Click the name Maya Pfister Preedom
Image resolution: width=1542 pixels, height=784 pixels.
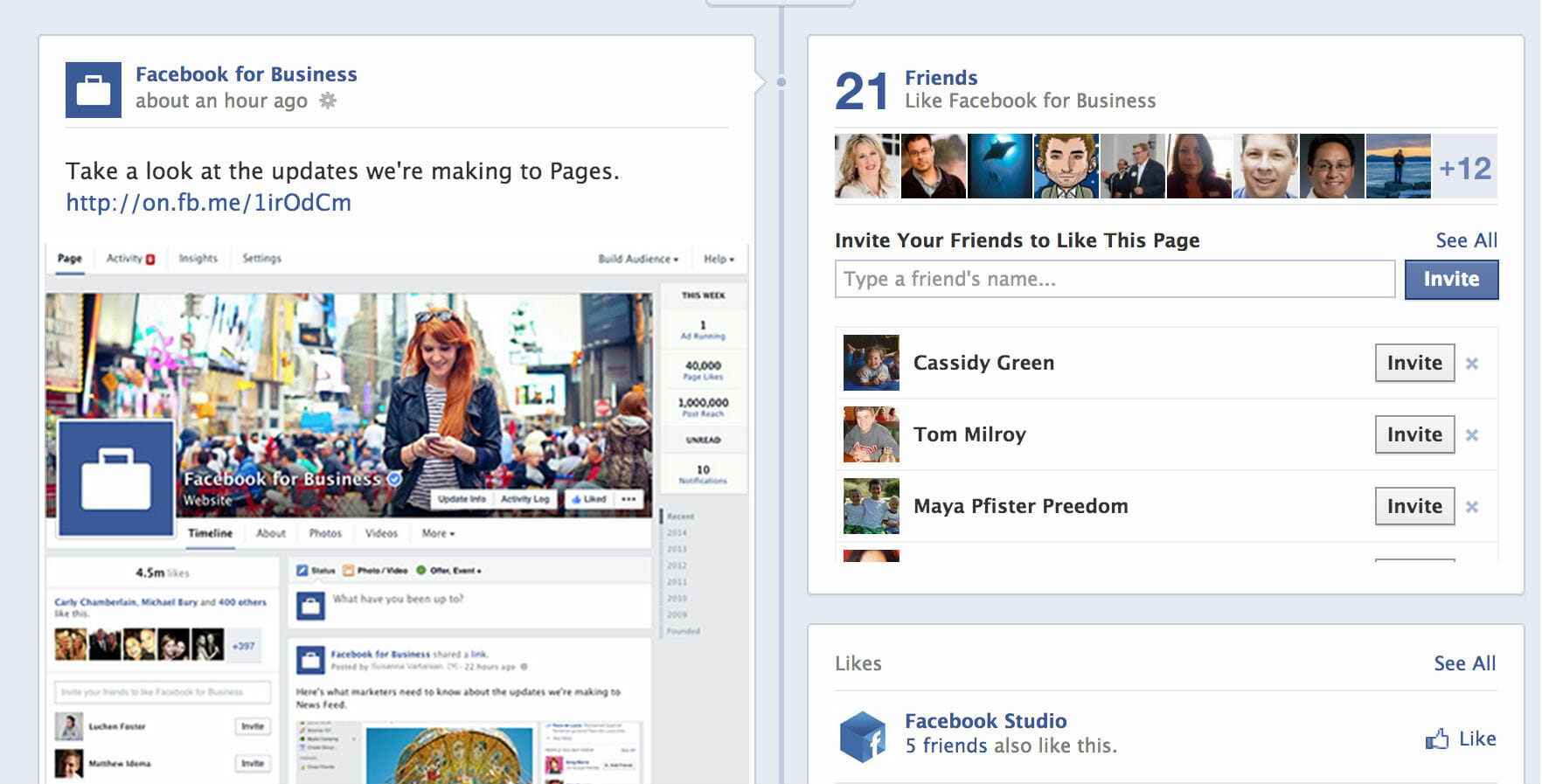1020,506
